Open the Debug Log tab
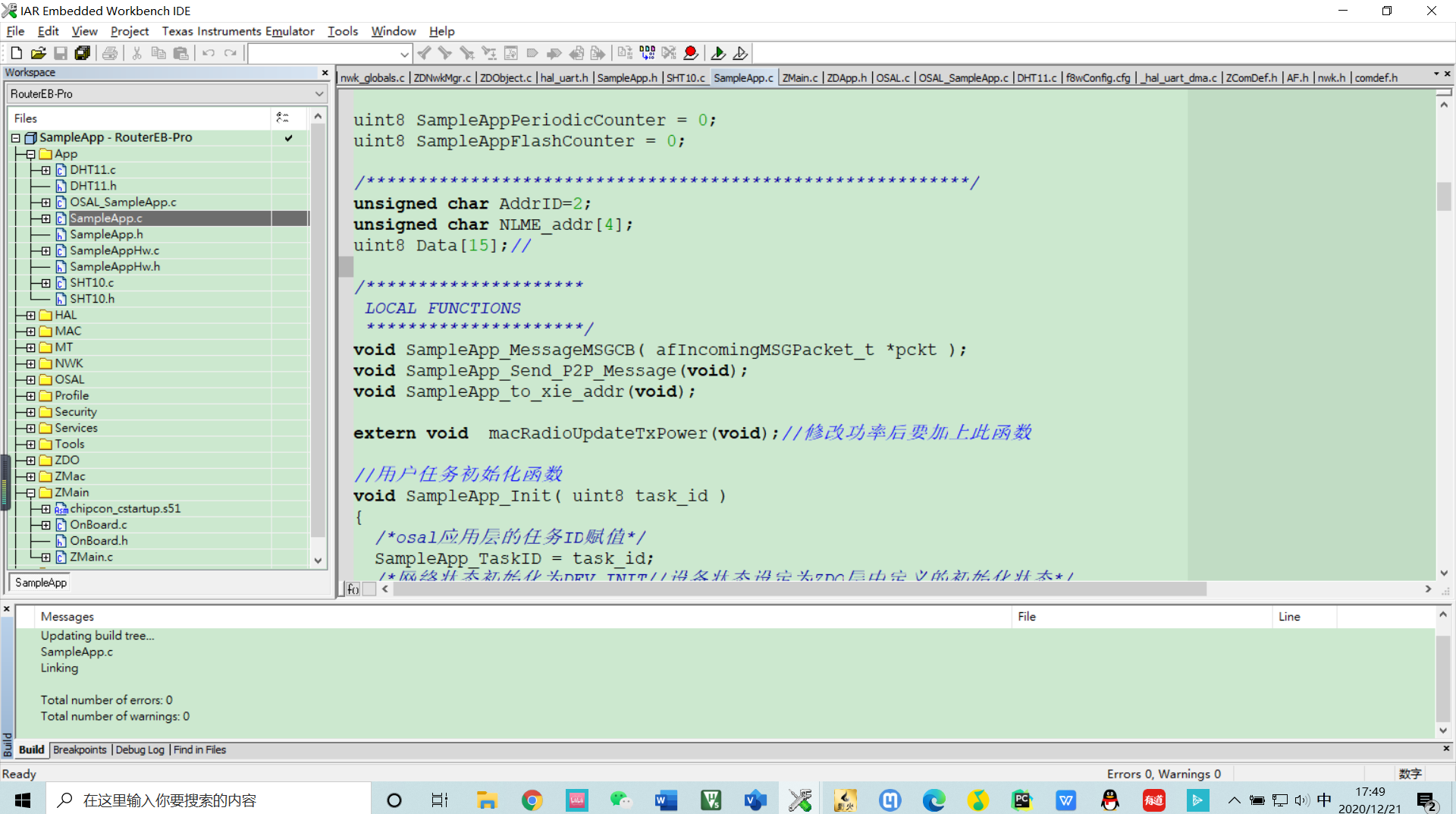The image size is (1456, 814). [x=140, y=750]
